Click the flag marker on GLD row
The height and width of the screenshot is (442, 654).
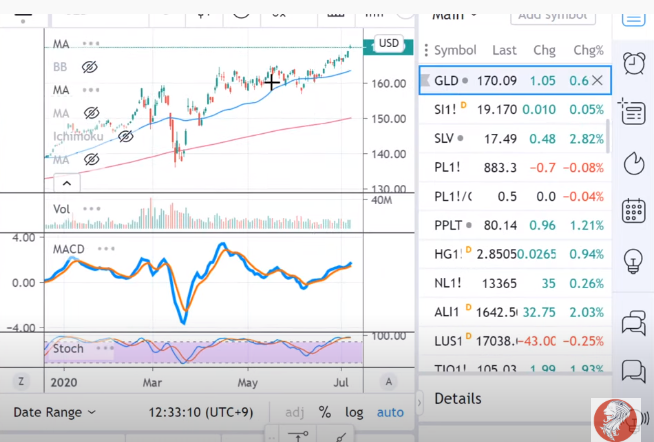pos(425,80)
